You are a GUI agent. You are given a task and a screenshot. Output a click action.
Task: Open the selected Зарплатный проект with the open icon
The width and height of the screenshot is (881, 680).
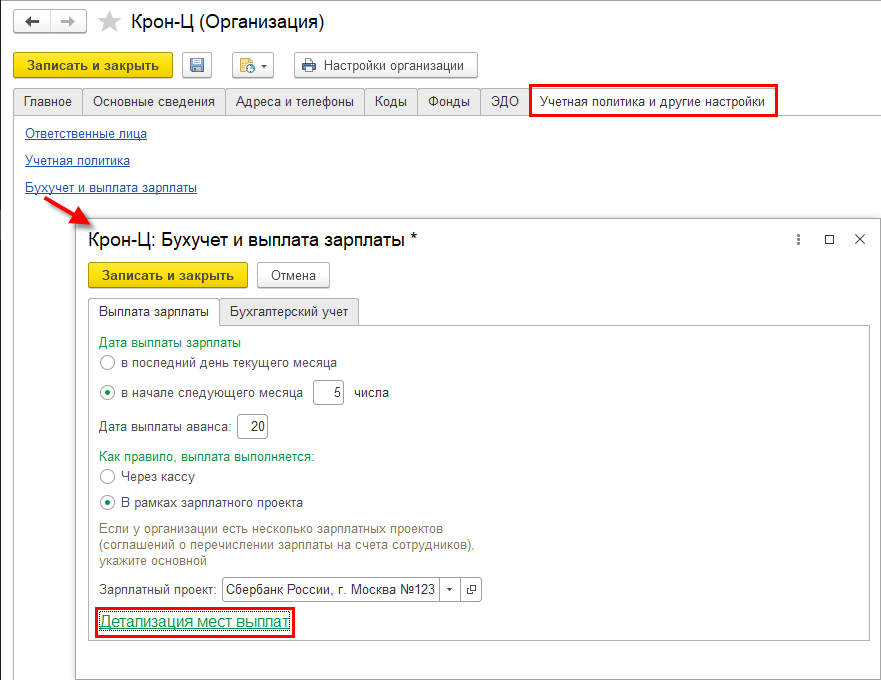click(471, 590)
